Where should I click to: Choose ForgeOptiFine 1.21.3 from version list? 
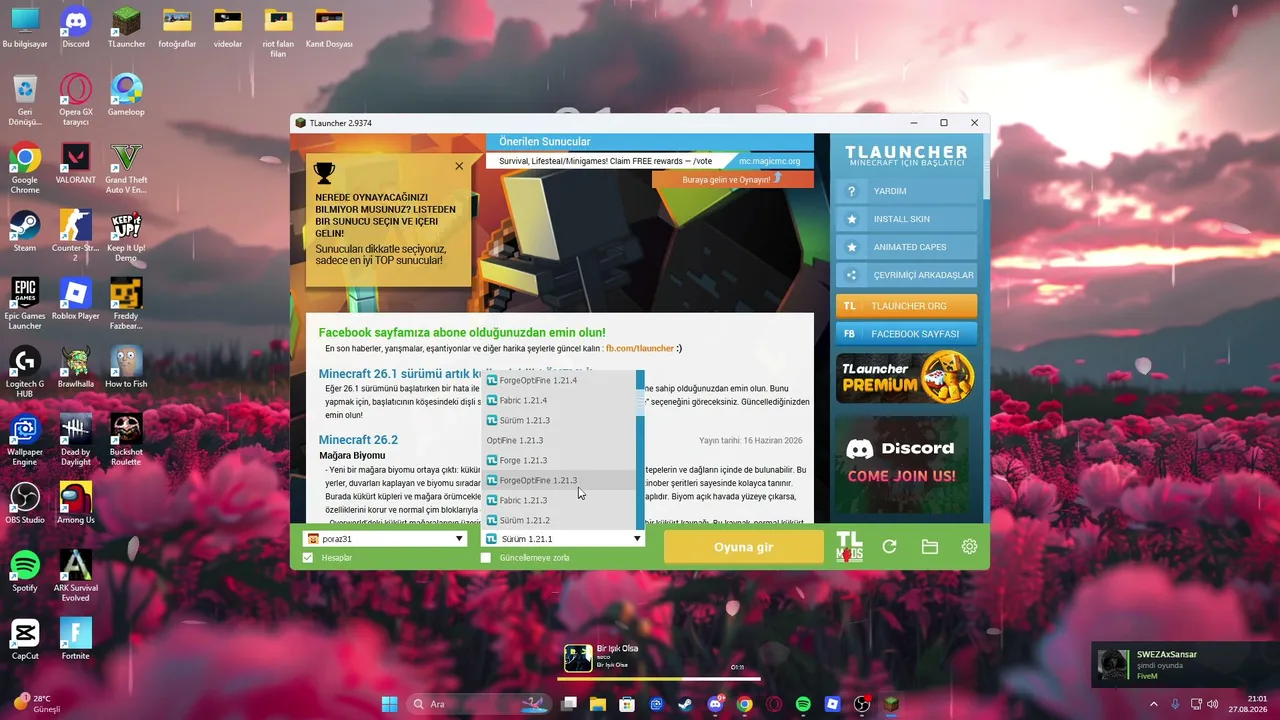tap(559, 480)
